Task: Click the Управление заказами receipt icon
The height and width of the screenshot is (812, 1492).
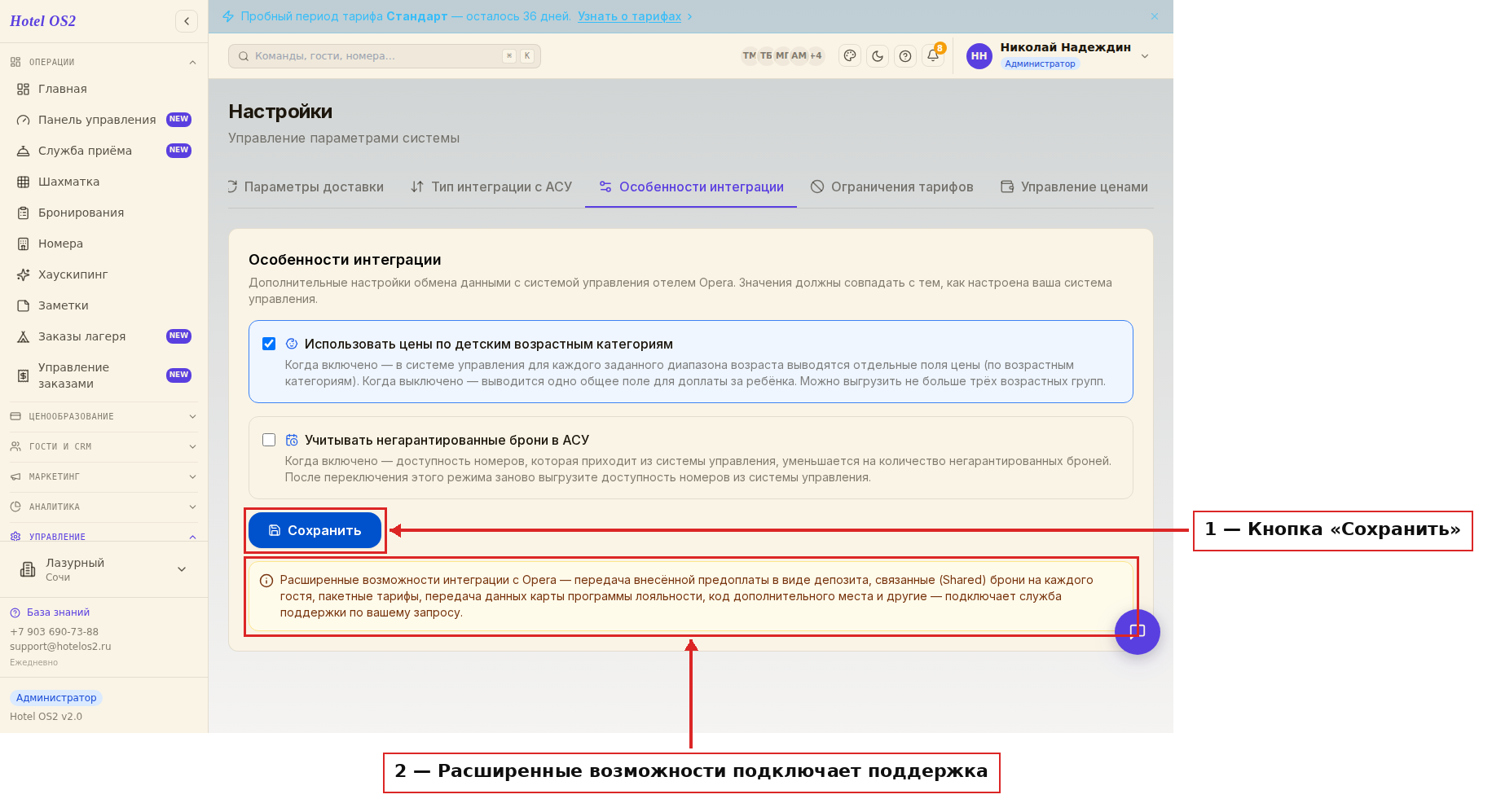Action: (x=24, y=375)
